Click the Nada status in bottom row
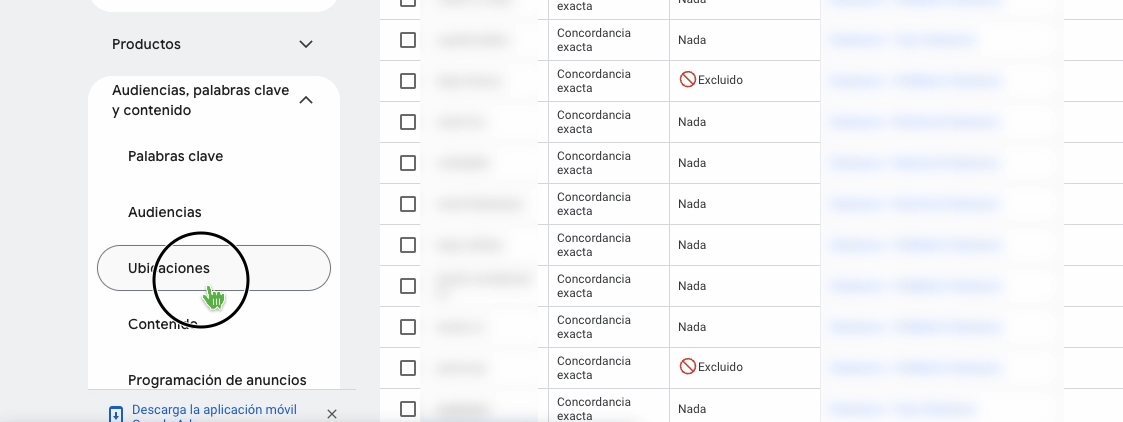This screenshot has height=422, width=1123. [x=692, y=409]
